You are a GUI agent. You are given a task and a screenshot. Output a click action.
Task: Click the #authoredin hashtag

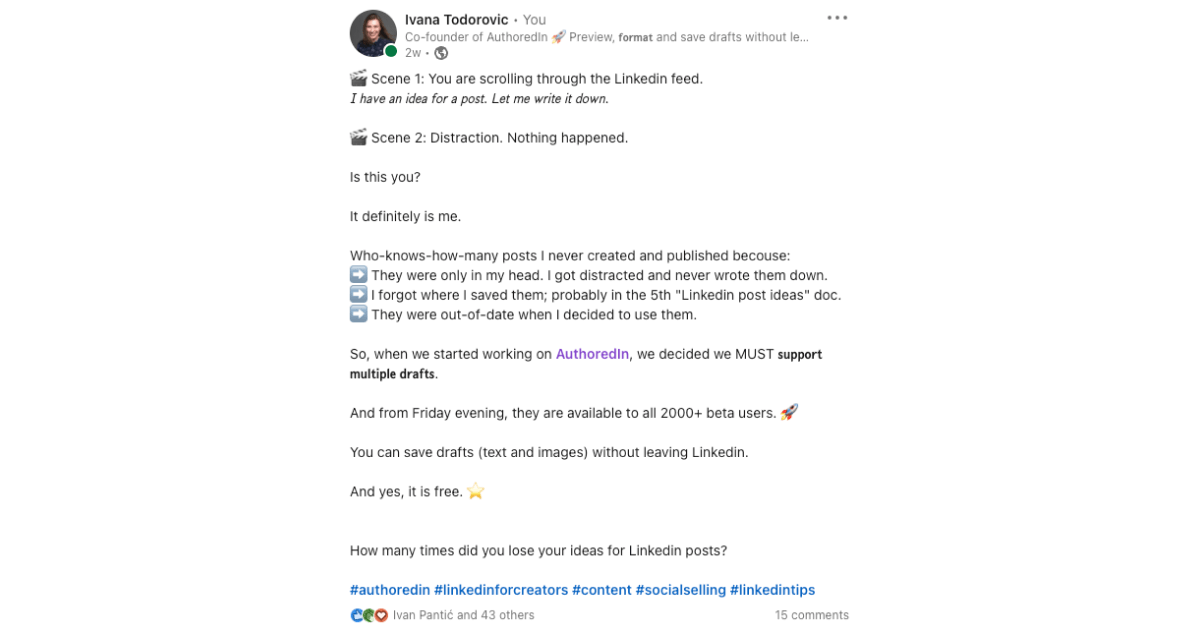tap(390, 590)
